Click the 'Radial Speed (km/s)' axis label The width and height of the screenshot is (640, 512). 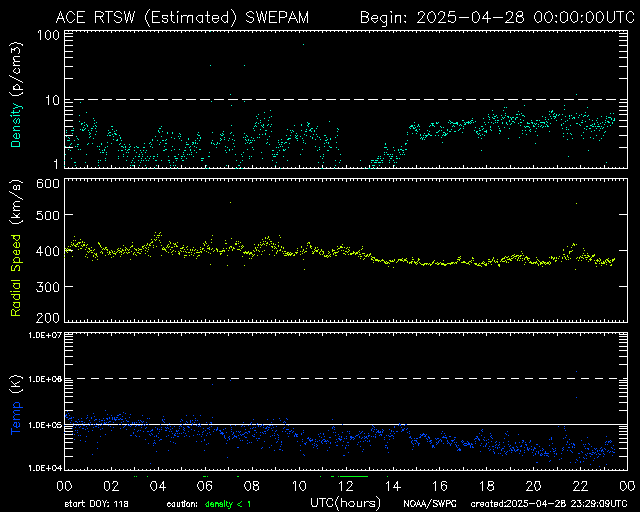coord(16,248)
